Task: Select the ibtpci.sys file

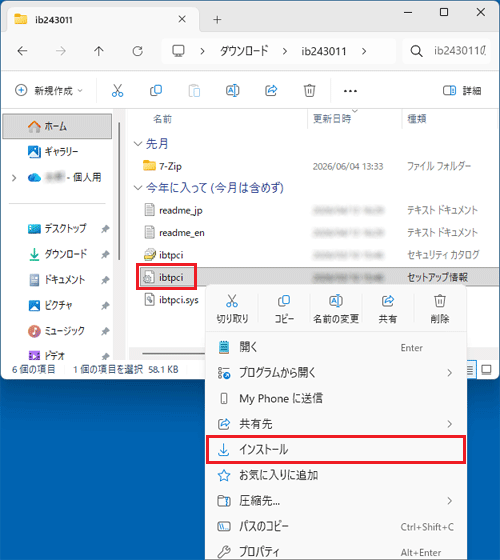Action: coord(171,300)
